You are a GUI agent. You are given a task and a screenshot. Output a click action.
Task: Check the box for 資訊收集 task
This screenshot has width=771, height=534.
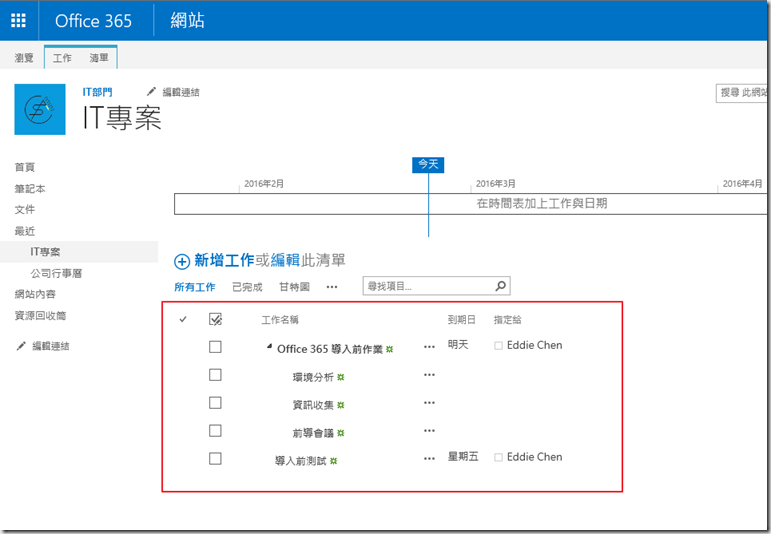point(215,403)
